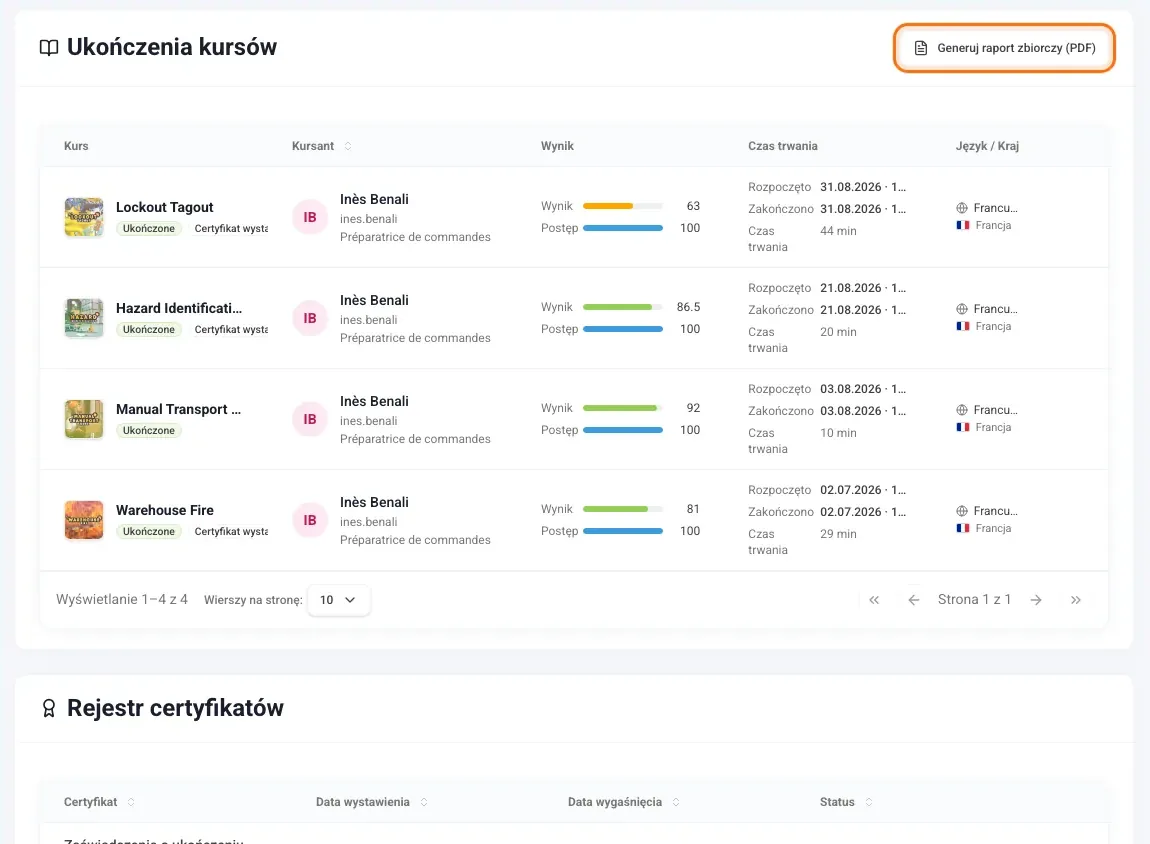Click the Wynik column header
The image size is (1150, 844).
(557, 146)
